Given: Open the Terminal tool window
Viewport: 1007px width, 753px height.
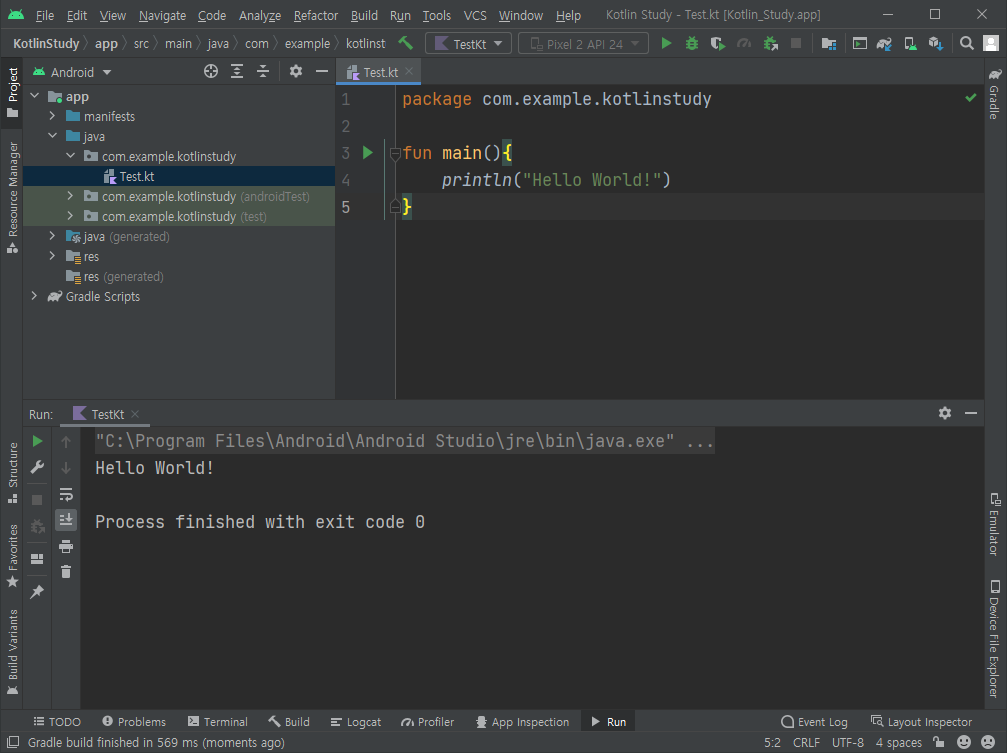Looking at the screenshot, I should [217, 722].
